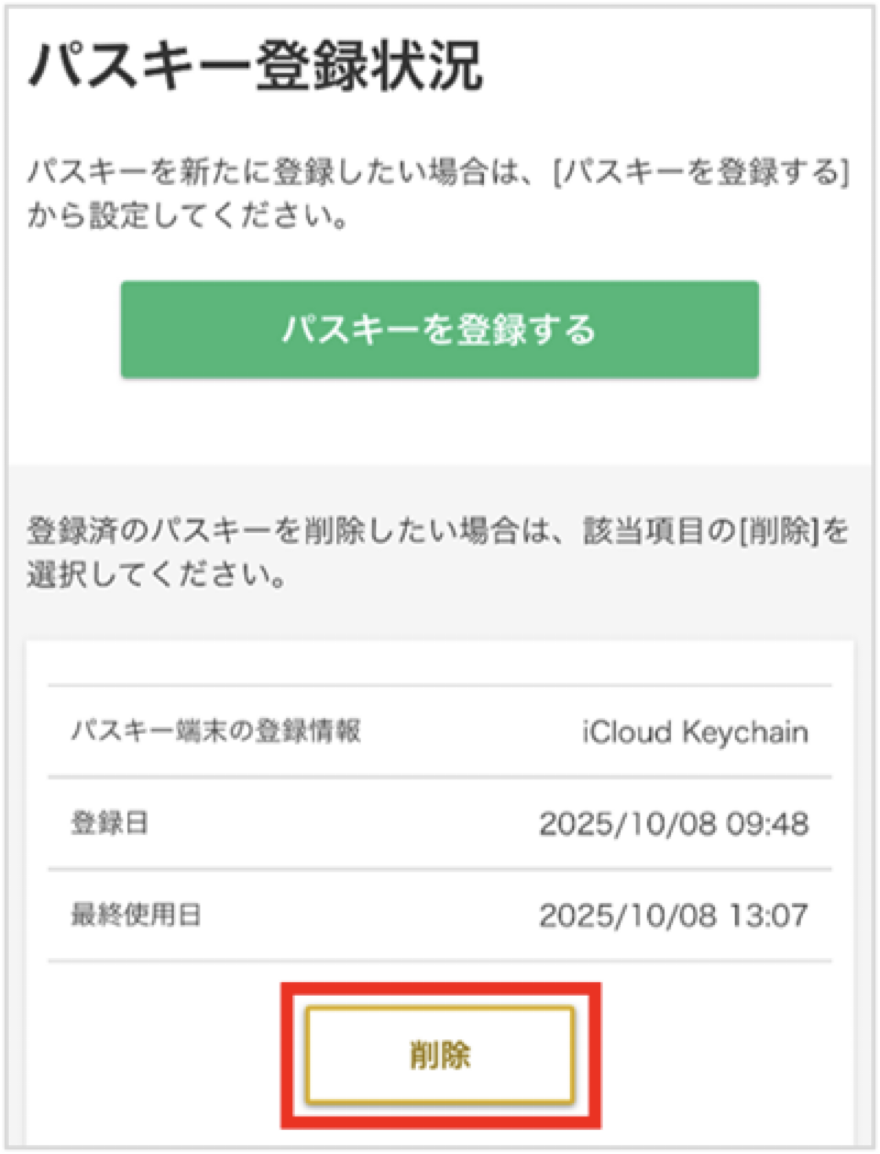Click the divider below the green button
880x1154 pixels.
(440, 462)
